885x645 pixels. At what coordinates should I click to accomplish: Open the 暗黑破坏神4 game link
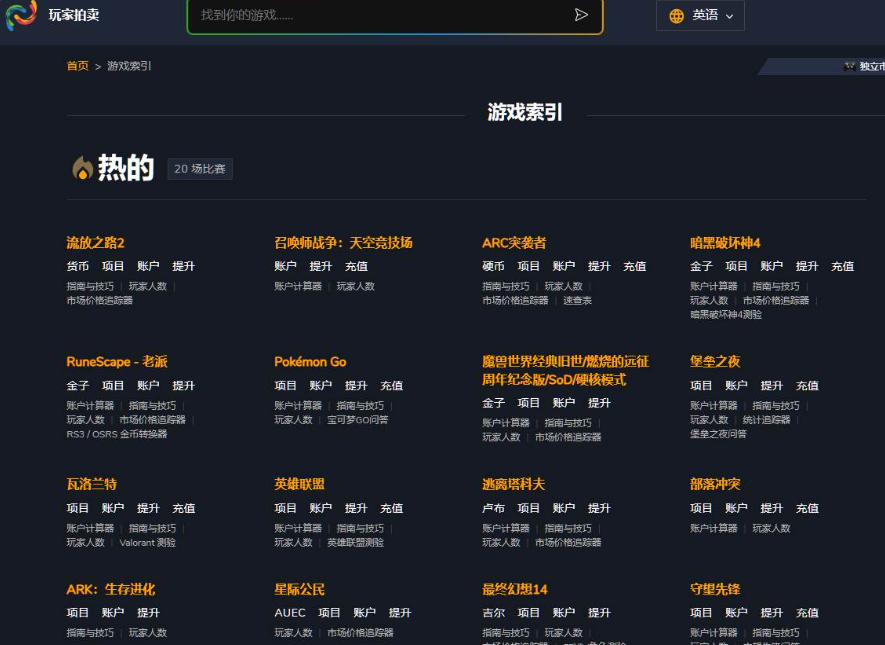click(725, 243)
